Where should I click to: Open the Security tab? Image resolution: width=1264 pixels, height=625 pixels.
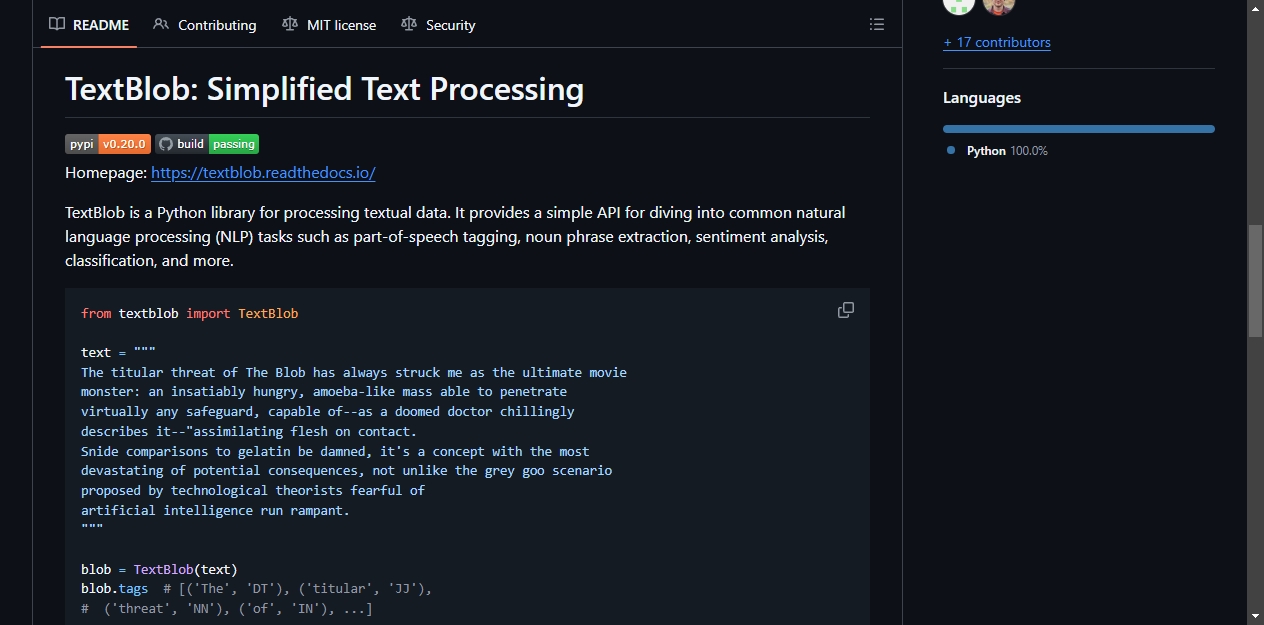[x=438, y=25]
